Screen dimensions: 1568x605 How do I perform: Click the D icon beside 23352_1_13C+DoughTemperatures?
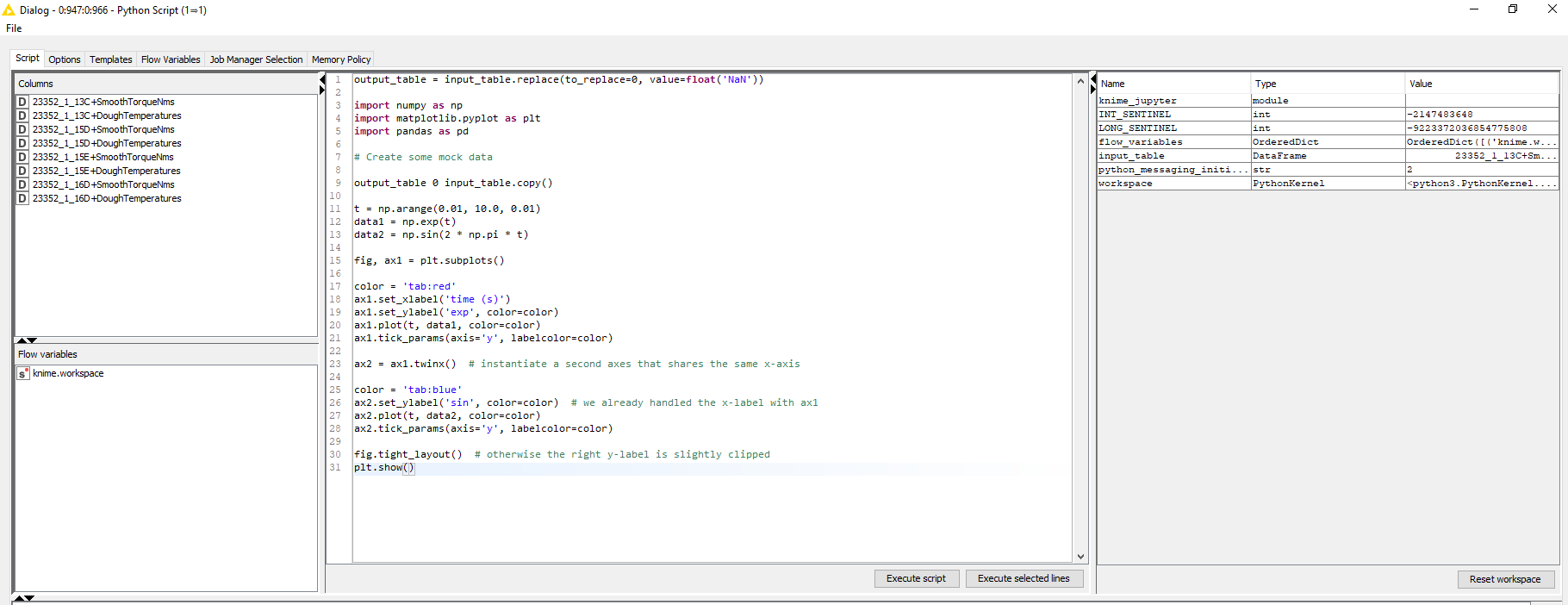(x=22, y=115)
